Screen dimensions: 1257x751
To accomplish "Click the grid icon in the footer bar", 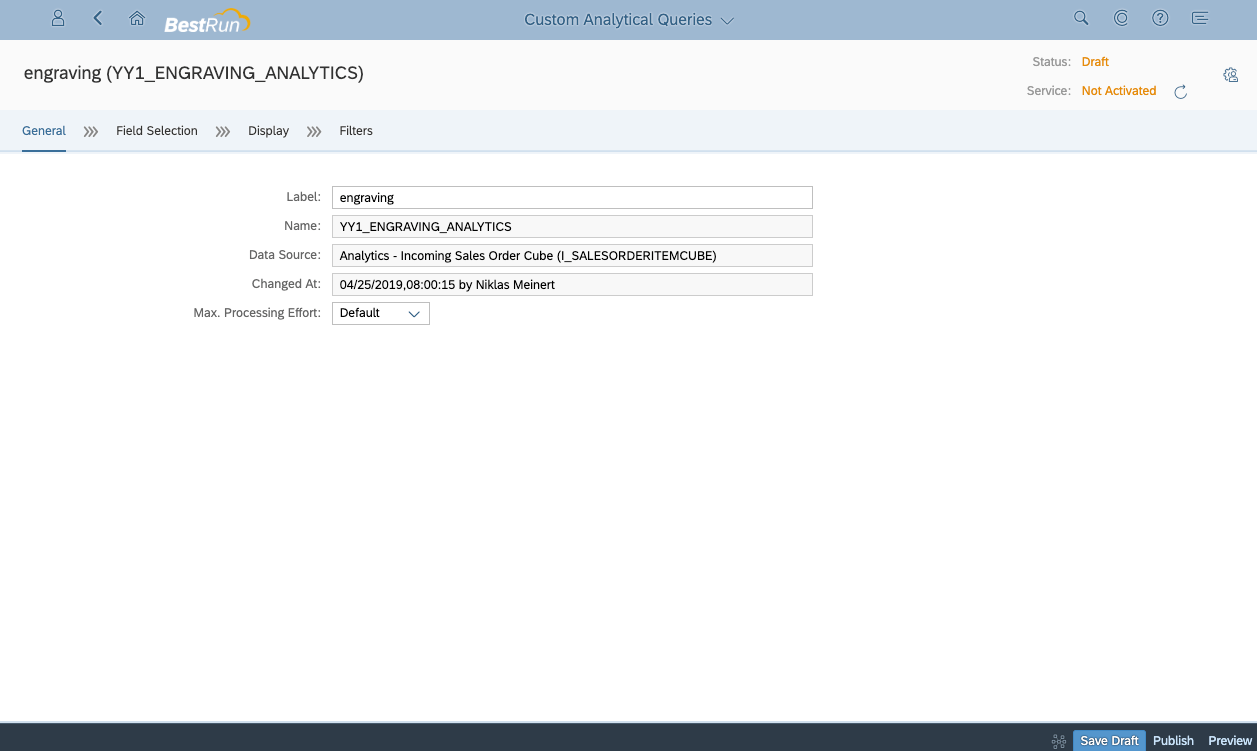I will (x=1058, y=740).
